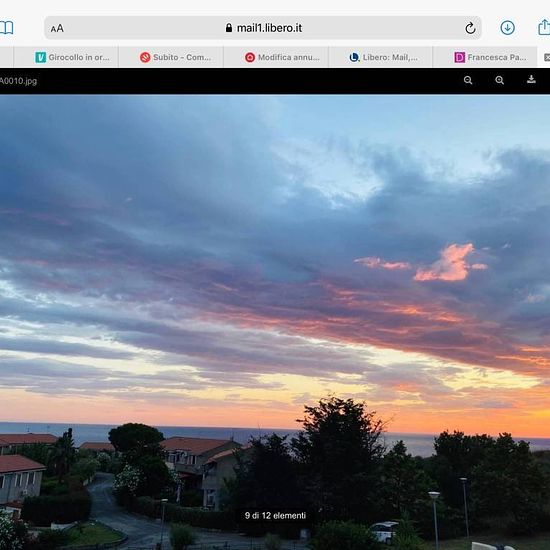The image size is (550, 550).
Task: Click the A0010.jpg file name label
Action: 18,81
